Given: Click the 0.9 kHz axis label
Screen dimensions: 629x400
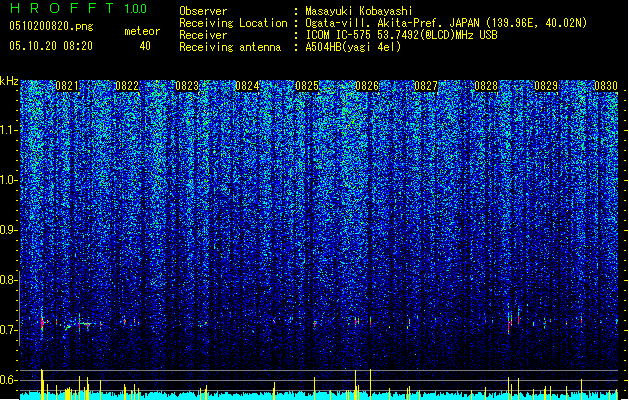Looking at the screenshot, I should coord(8,230).
